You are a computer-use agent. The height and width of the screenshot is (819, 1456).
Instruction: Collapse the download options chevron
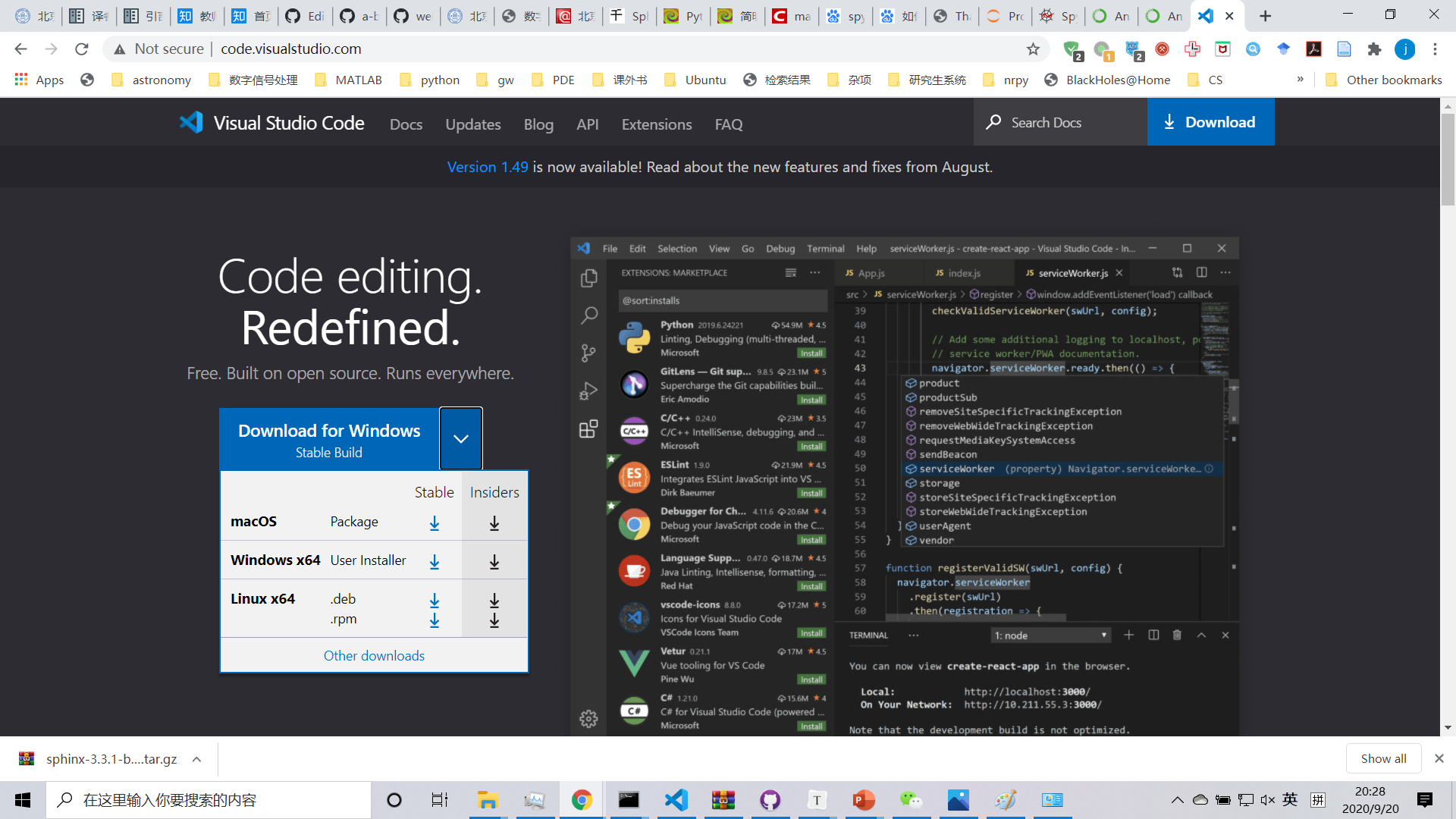pos(461,438)
